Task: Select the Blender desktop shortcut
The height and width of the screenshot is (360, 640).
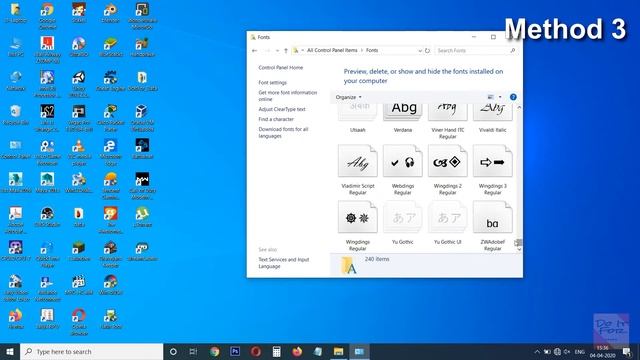Action: click(x=111, y=12)
